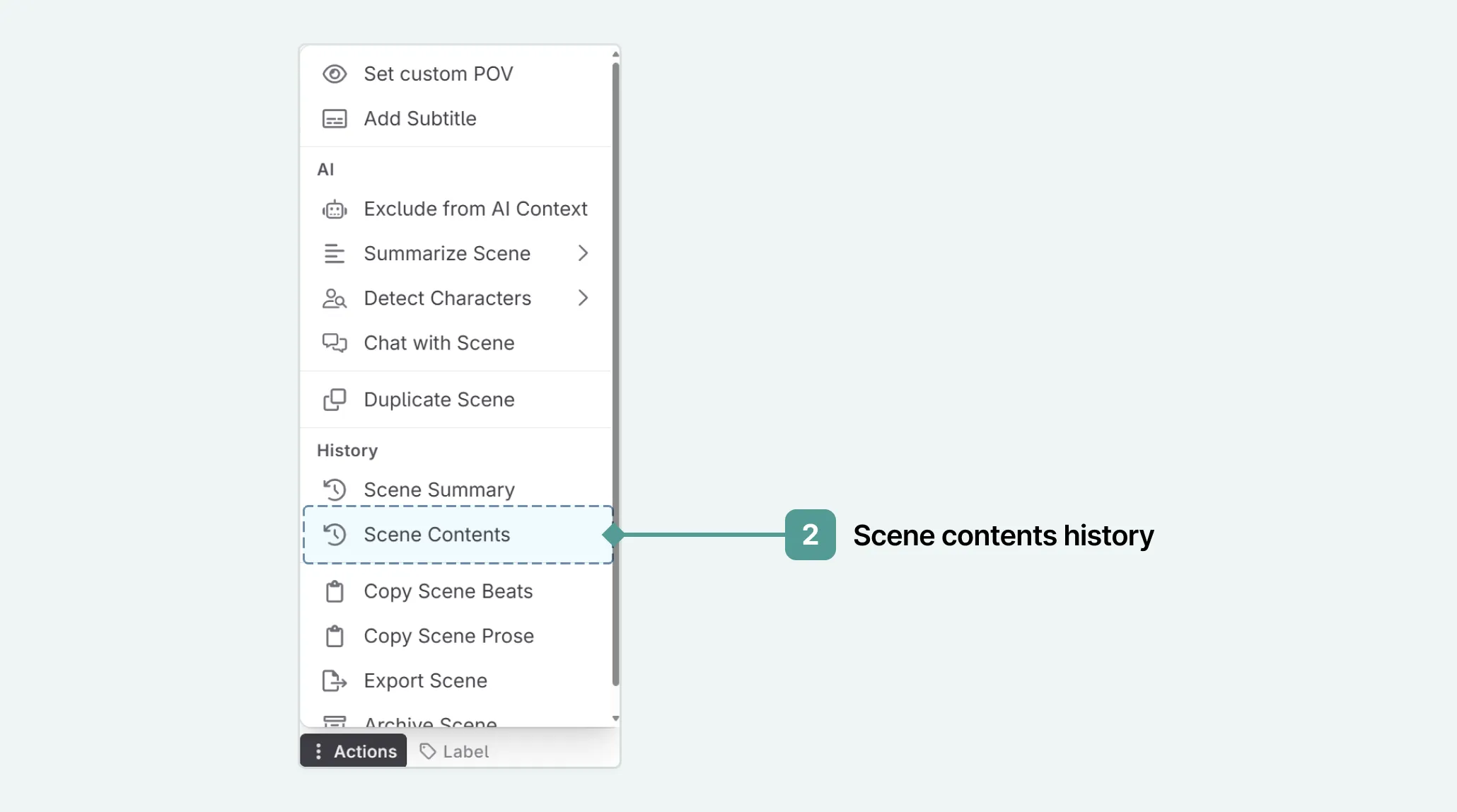Click the Scene Contents history icon
Viewport: 1457px width, 812px height.
tap(337, 534)
